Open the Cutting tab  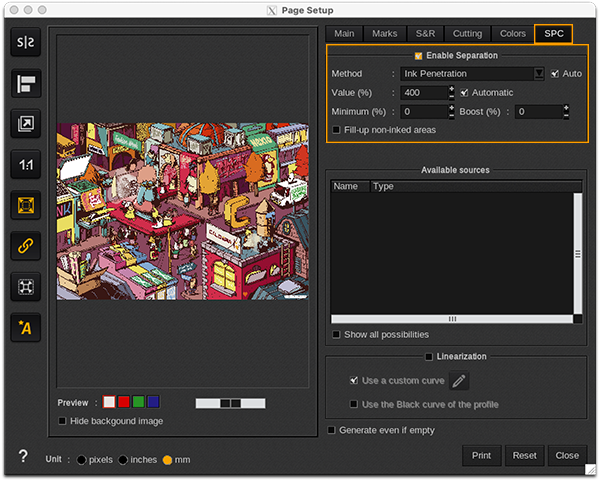pyautogui.click(x=467, y=34)
